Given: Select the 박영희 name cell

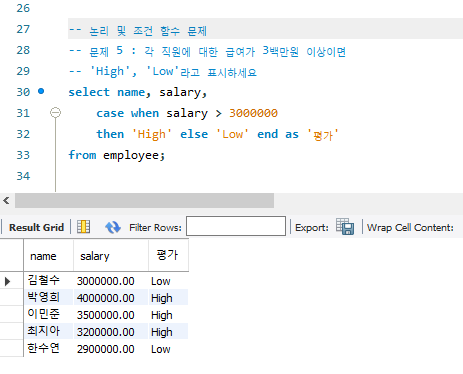Looking at the screenshot, I should pyautogui.click(x=49, y=298).
